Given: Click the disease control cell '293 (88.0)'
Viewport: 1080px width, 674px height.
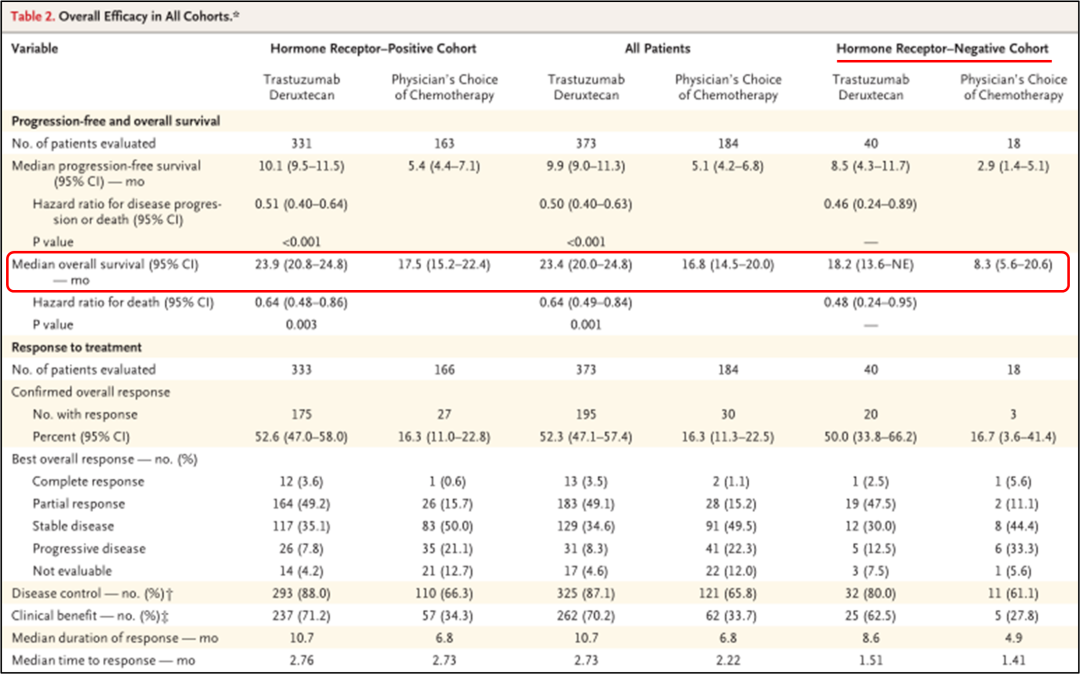Looking at the screenshot, I should tap(301, 593).
